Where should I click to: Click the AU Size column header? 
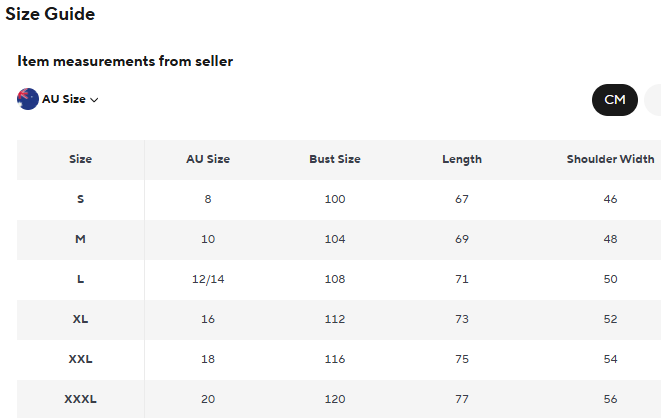coord(208,159)
